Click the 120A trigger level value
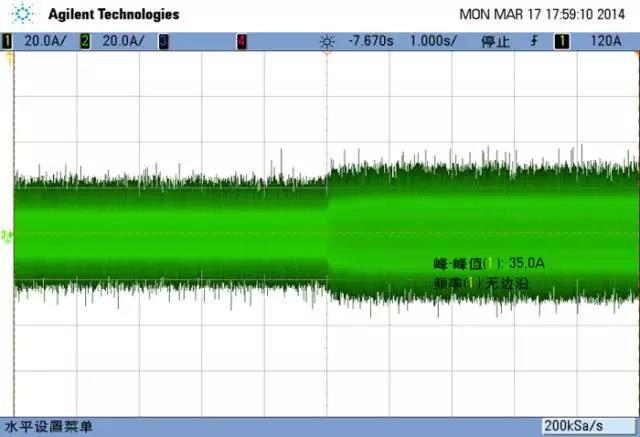 (x=608, y=42)
